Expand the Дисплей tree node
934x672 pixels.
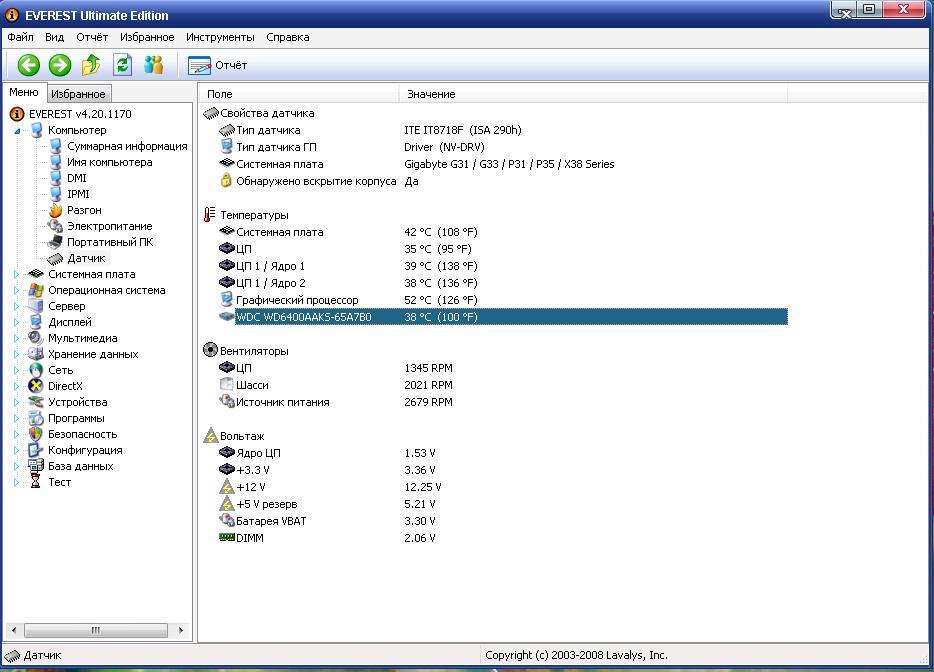click(x=17, y=323)
